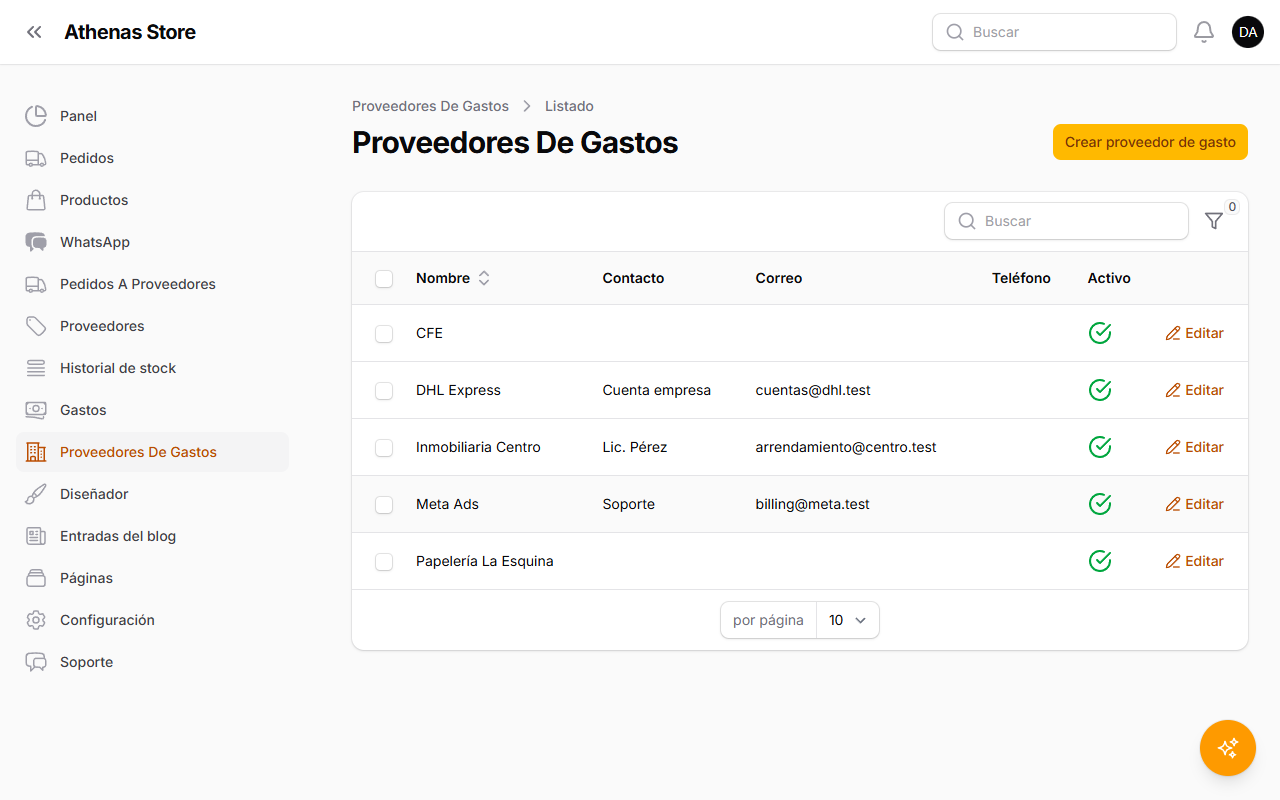Click the Listado breadcrumb text
The height and width of the screenshot is (800, 1280).
pyautogui.click(x=569, y=106)
